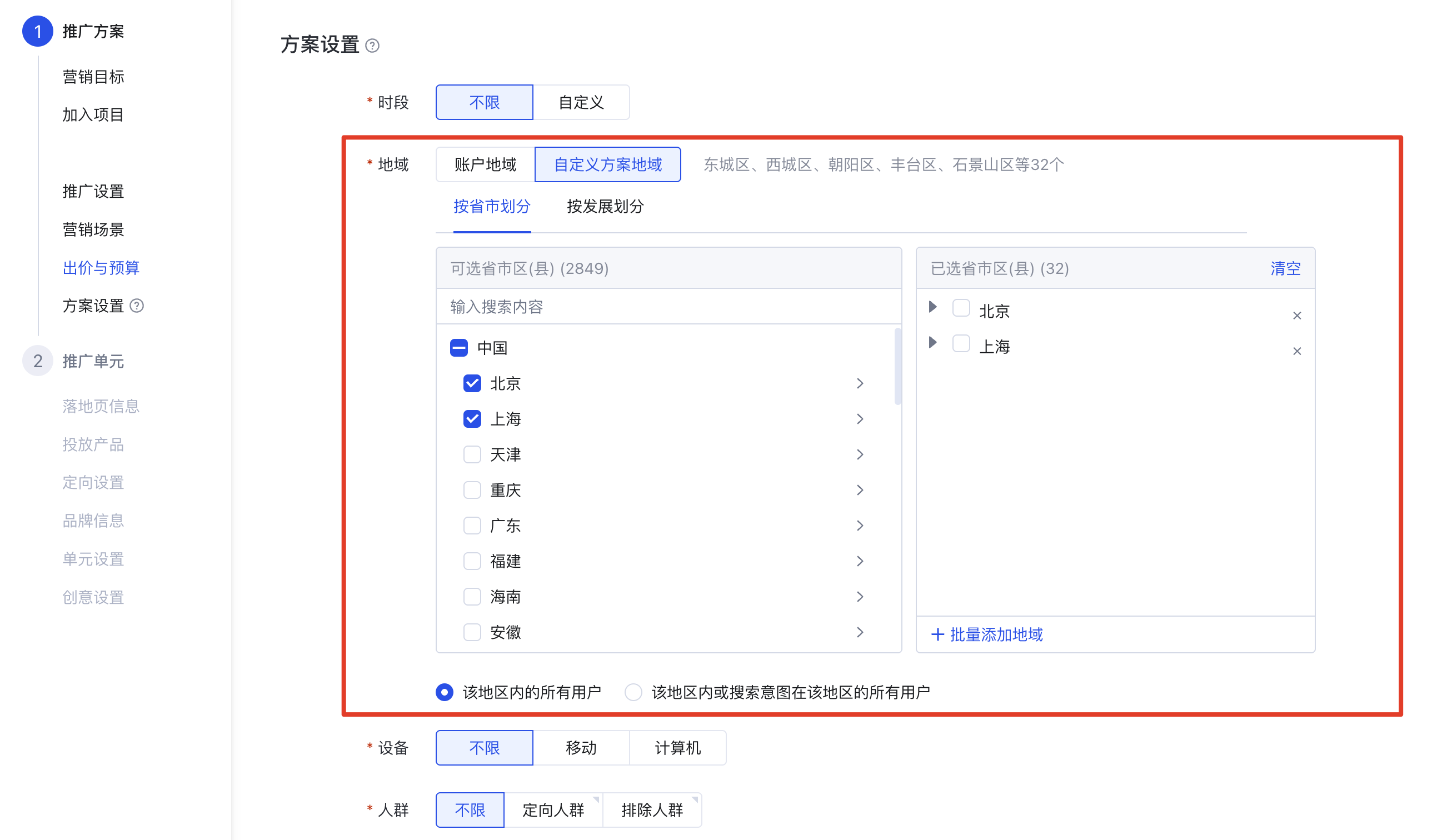Click step 2 推广单元 circle icon

click(37, 361)
